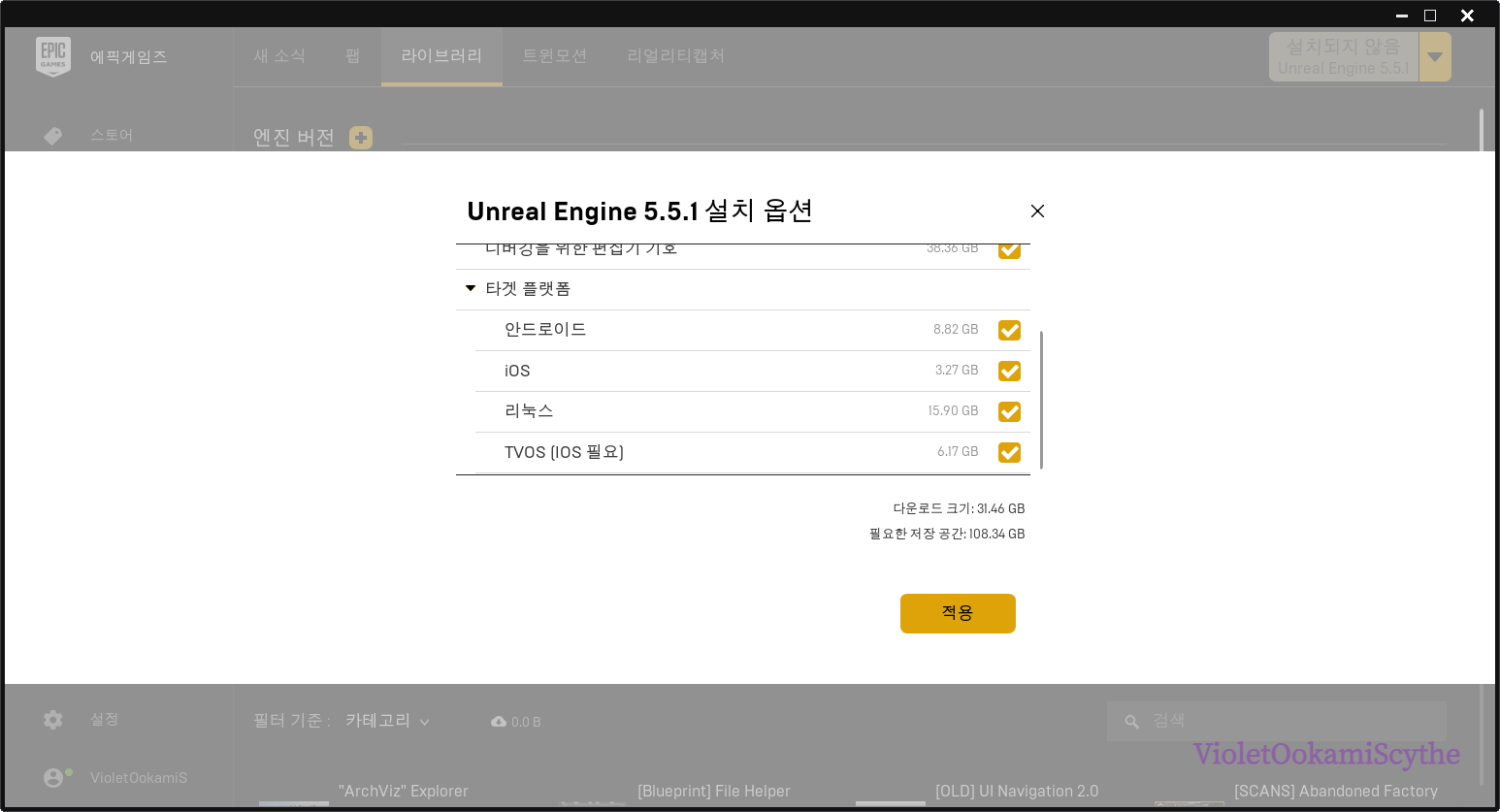Screen dimensions: 1500x812
Task: Open the dropdown arrow beside Unreal Engine 5.5.1 launch button
Action: pos(1435,57)
